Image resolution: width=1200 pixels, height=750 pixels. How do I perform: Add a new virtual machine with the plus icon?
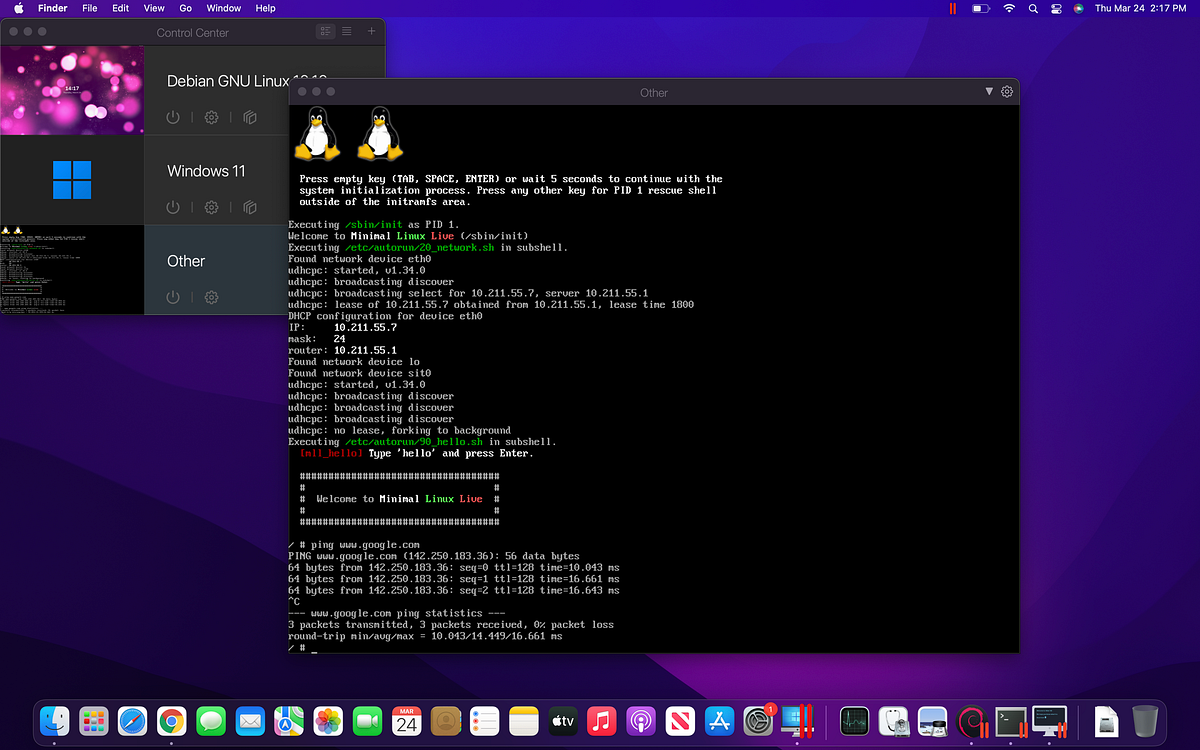[x=371, y=31]
